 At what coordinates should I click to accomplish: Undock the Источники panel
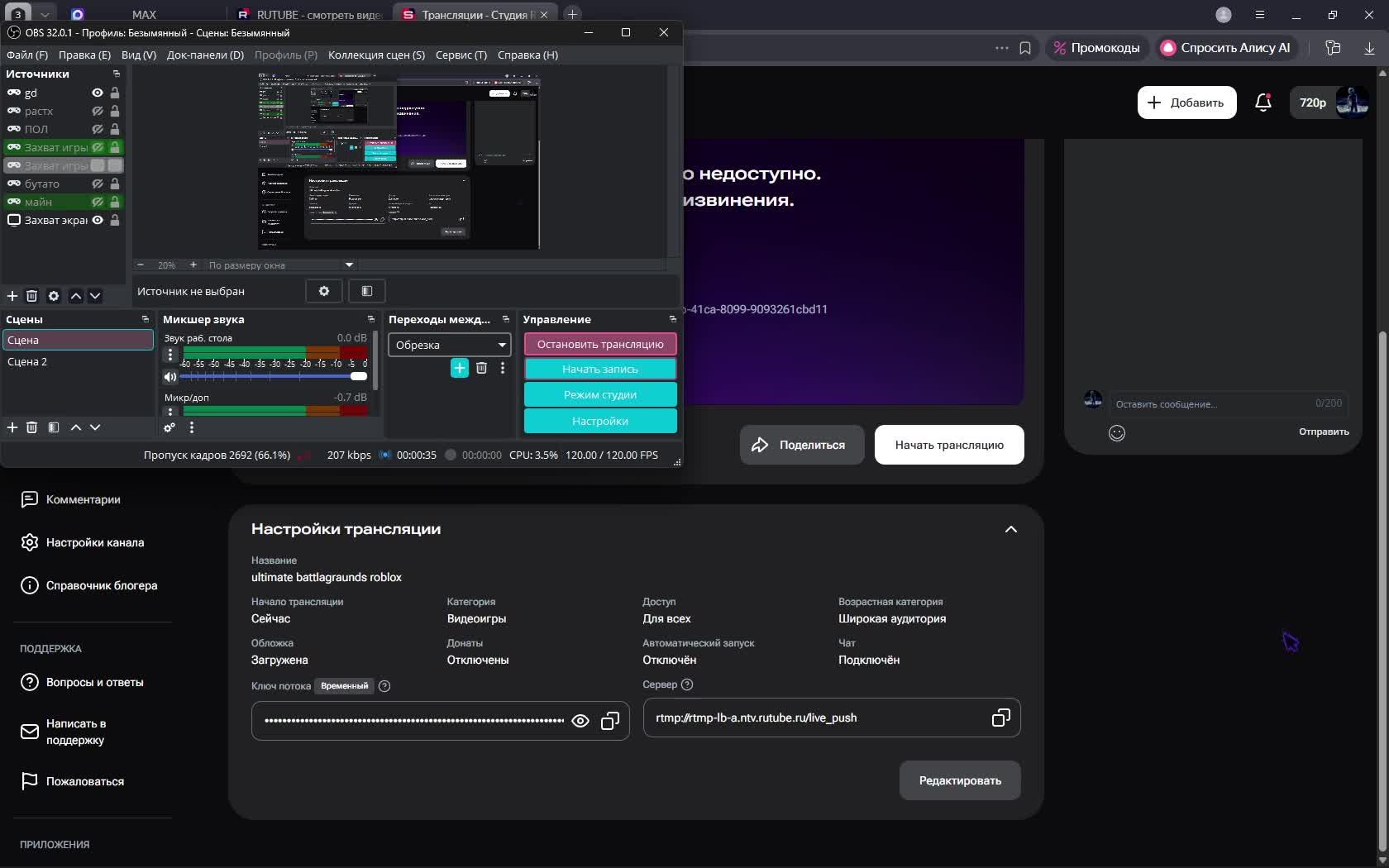coord(117,74)
